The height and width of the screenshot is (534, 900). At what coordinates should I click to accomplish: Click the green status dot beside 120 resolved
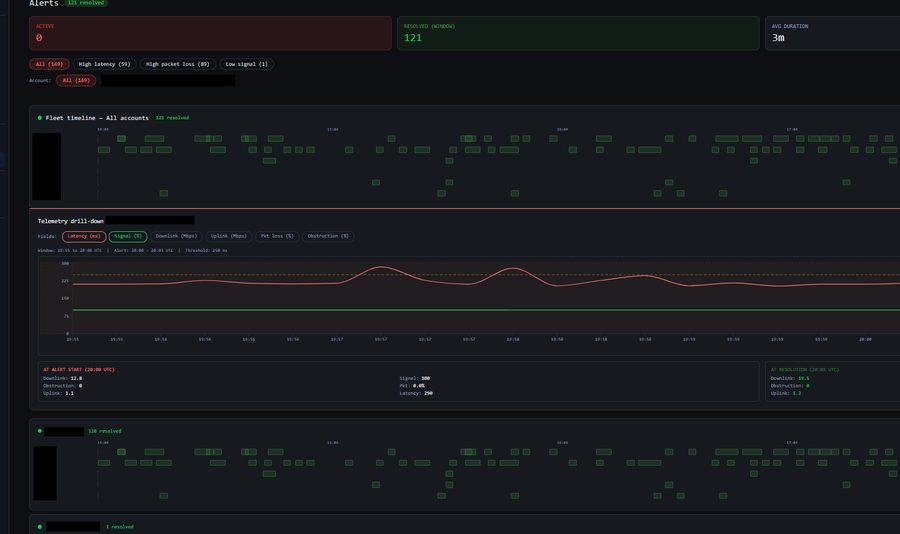coord(40,431)
